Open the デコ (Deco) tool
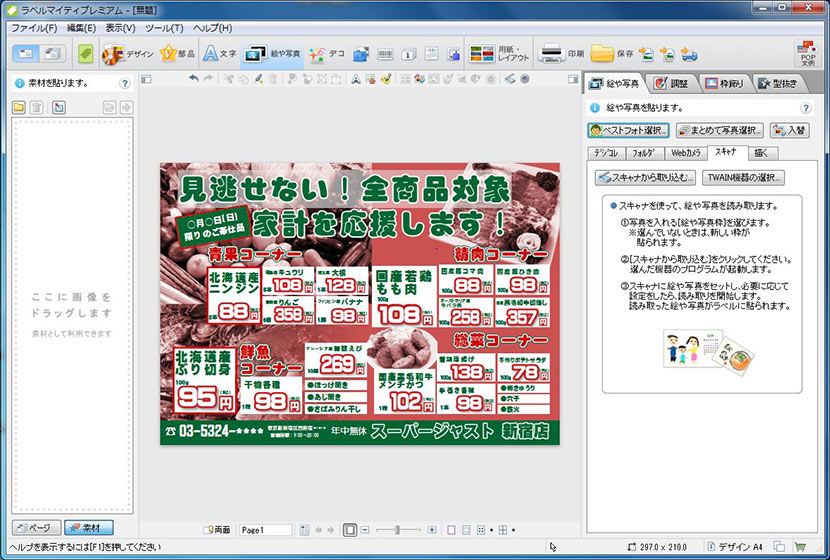 point(328,53)
